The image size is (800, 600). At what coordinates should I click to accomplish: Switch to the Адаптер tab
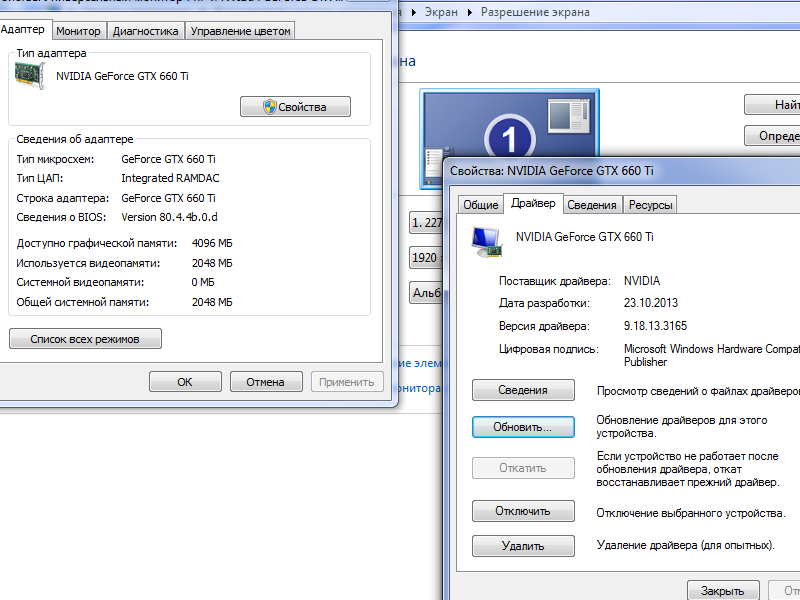click(x=22, y=30)
